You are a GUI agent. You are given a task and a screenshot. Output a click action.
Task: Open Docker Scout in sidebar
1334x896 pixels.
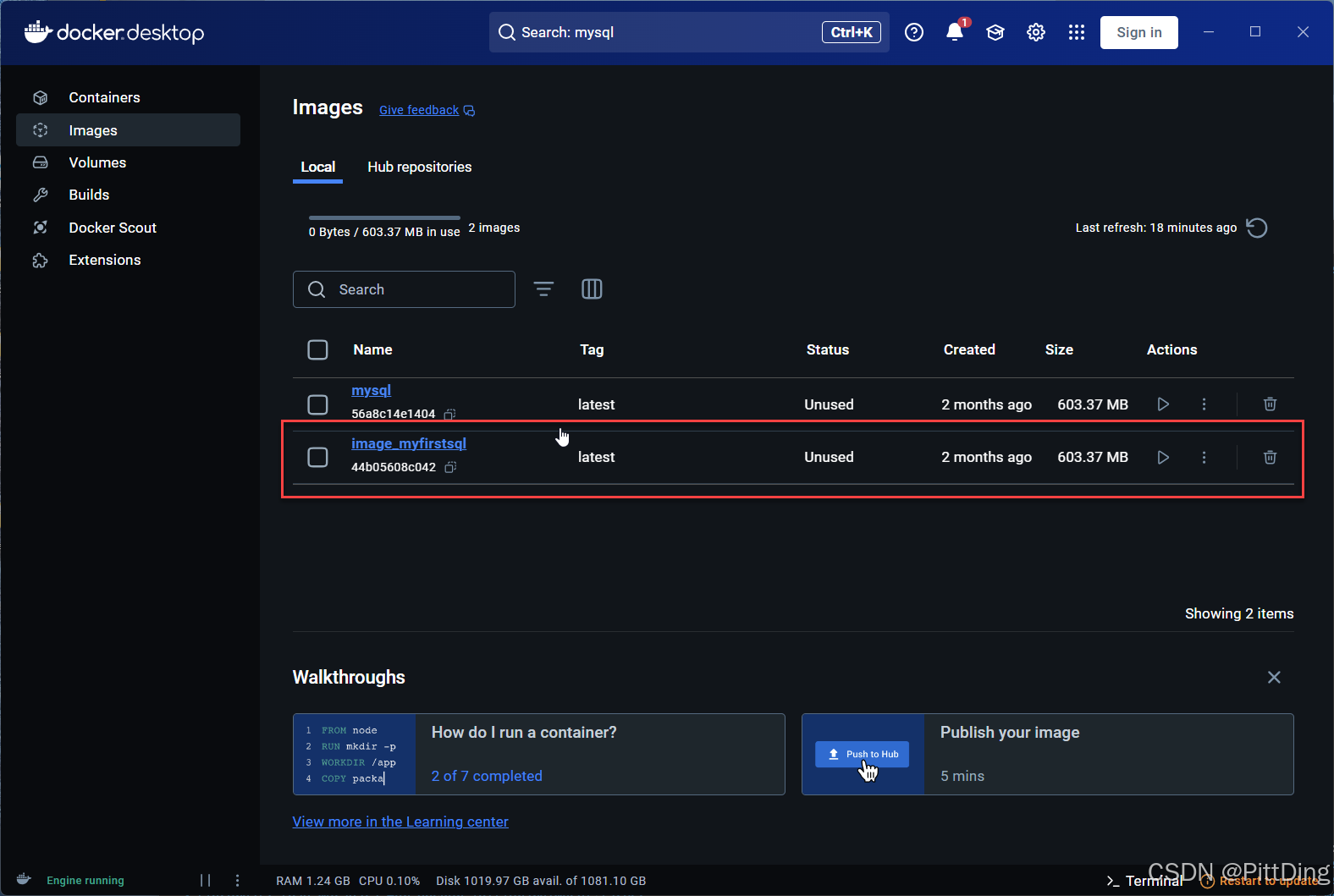(x=128, y=228)
